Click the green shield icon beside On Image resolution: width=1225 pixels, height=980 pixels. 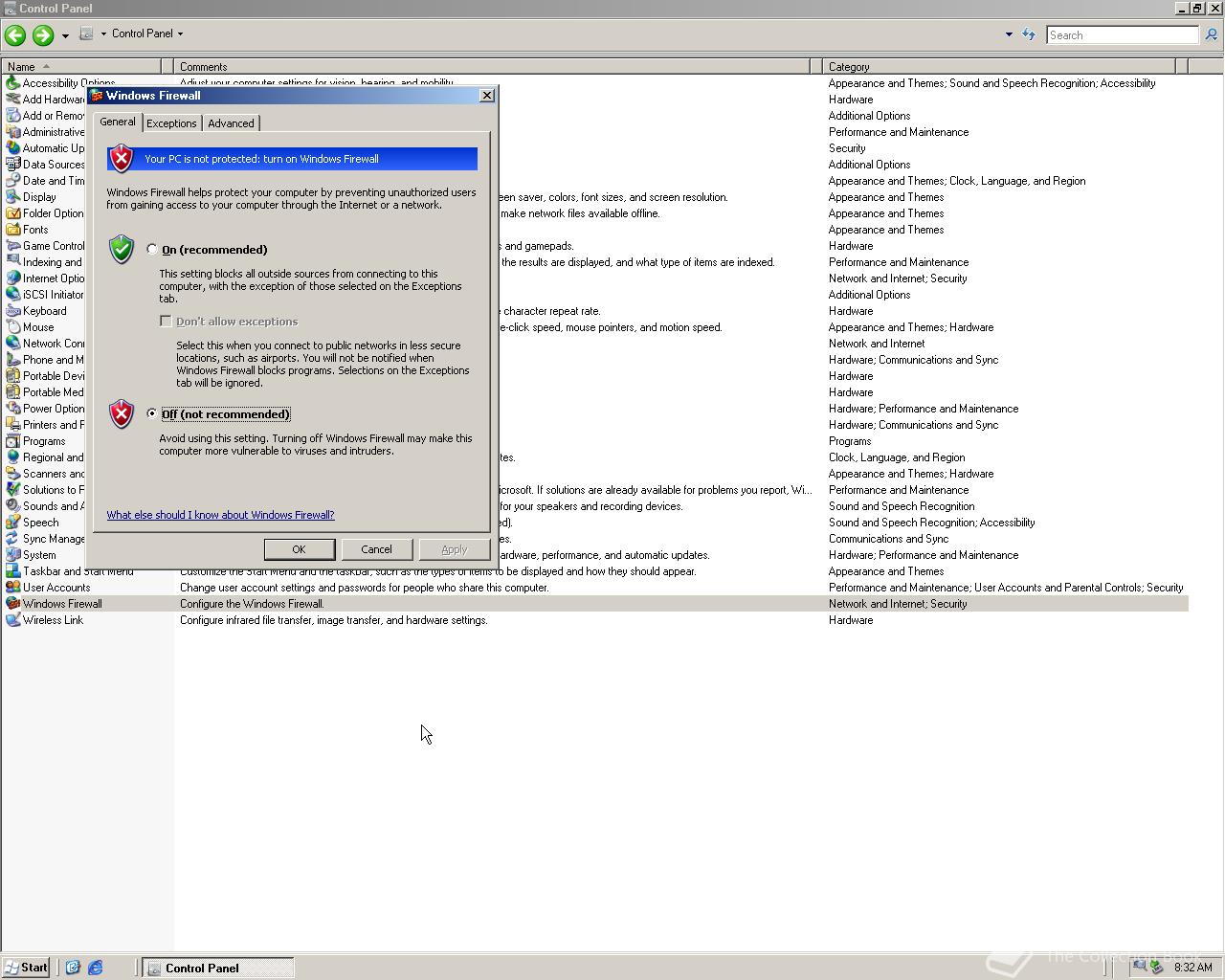(122, 249)
